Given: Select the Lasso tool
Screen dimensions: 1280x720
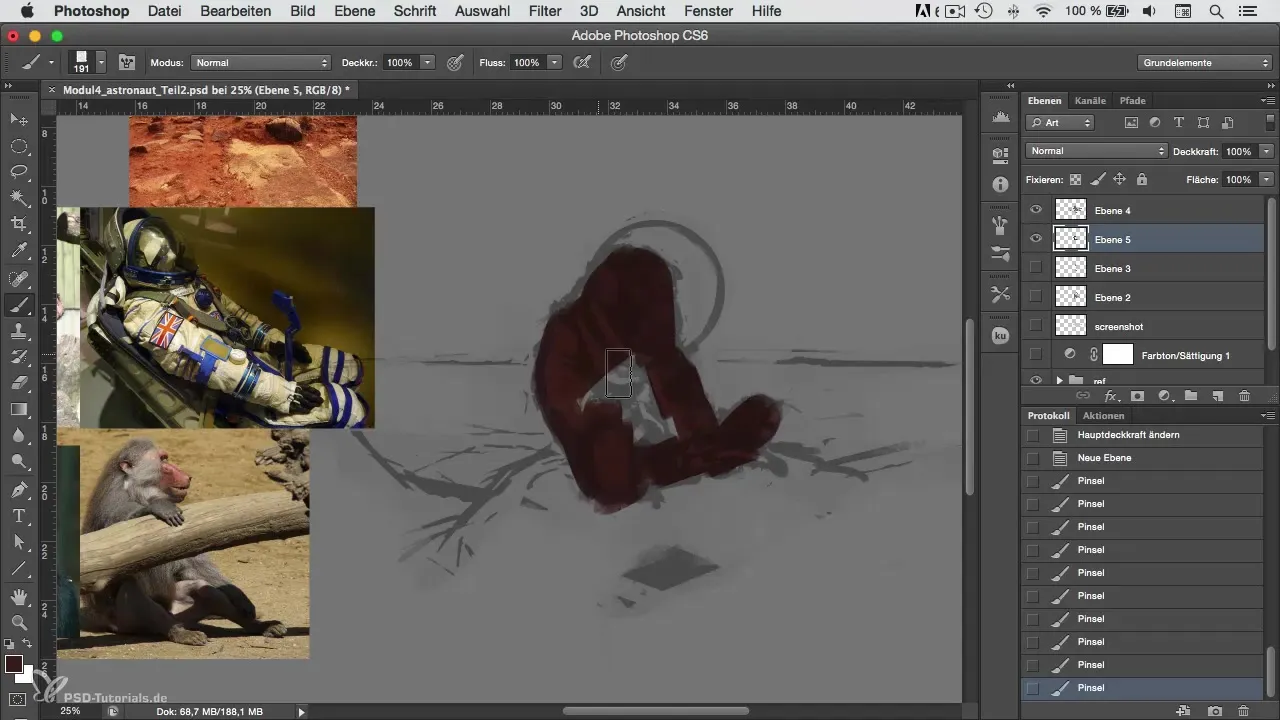Looking at the screenshot, I should 19,172.
